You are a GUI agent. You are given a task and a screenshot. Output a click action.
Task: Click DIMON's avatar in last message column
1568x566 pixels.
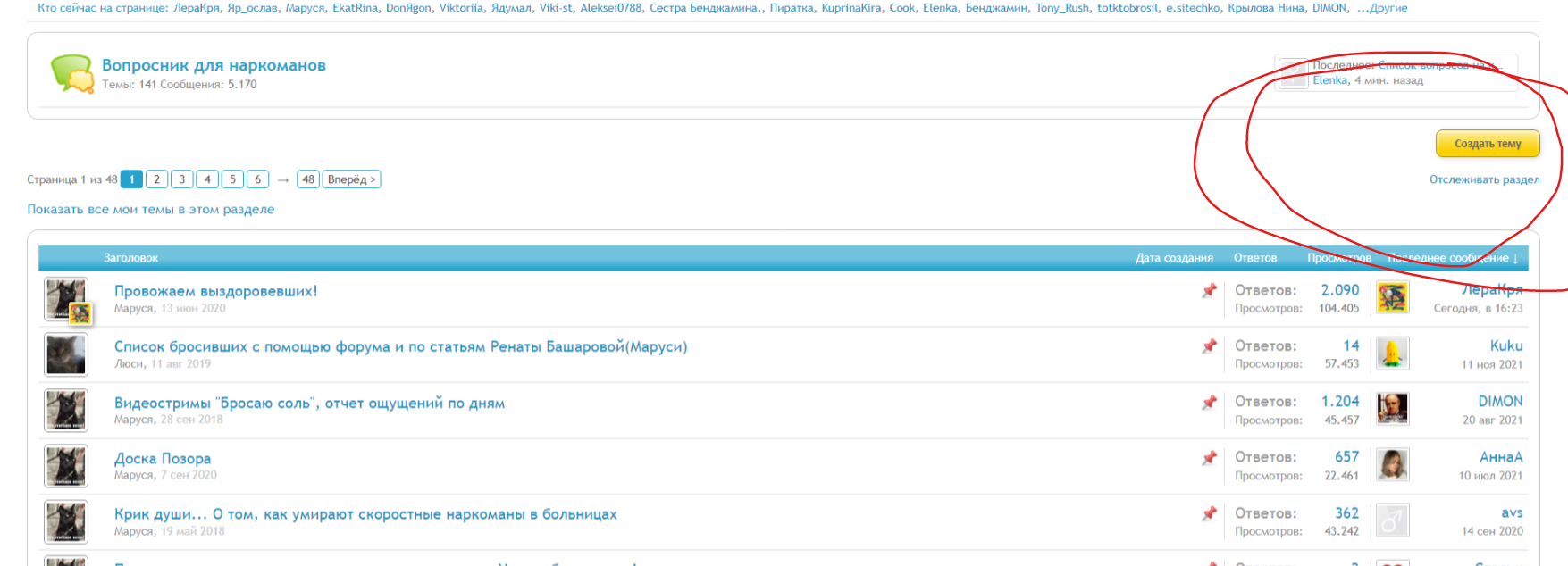click(x=1392, y=409)
